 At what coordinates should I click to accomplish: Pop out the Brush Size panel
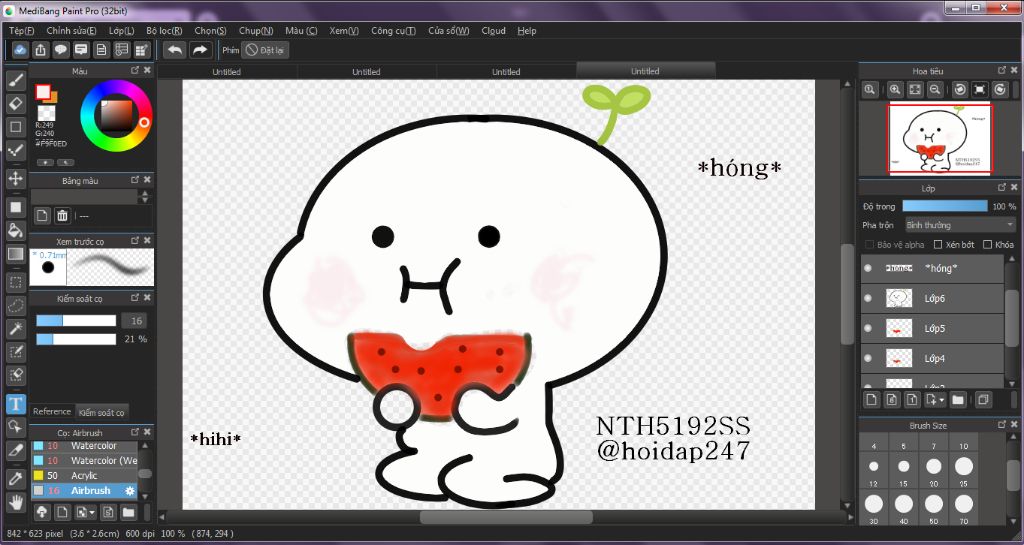[x=1002, y=424]
